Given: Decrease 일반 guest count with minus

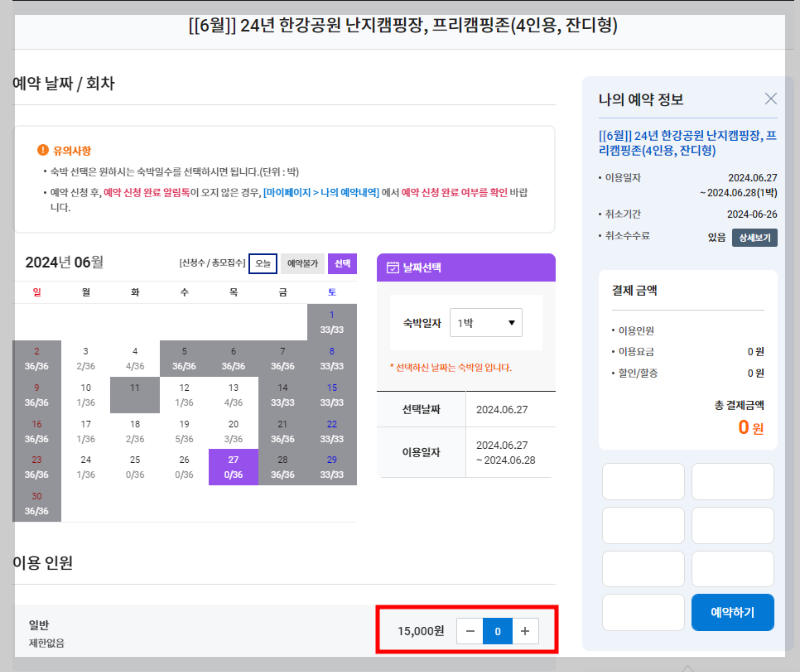Looking at the screenshot, I should 470,631.
